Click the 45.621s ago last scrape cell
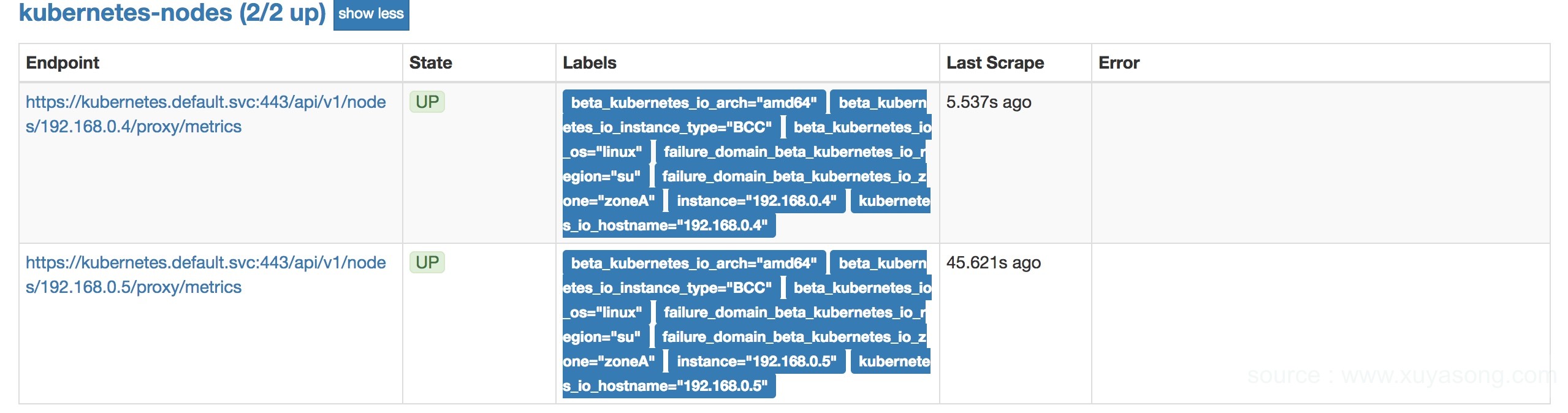Screen dimensions: 1568x413 click(x=994, y=262)
